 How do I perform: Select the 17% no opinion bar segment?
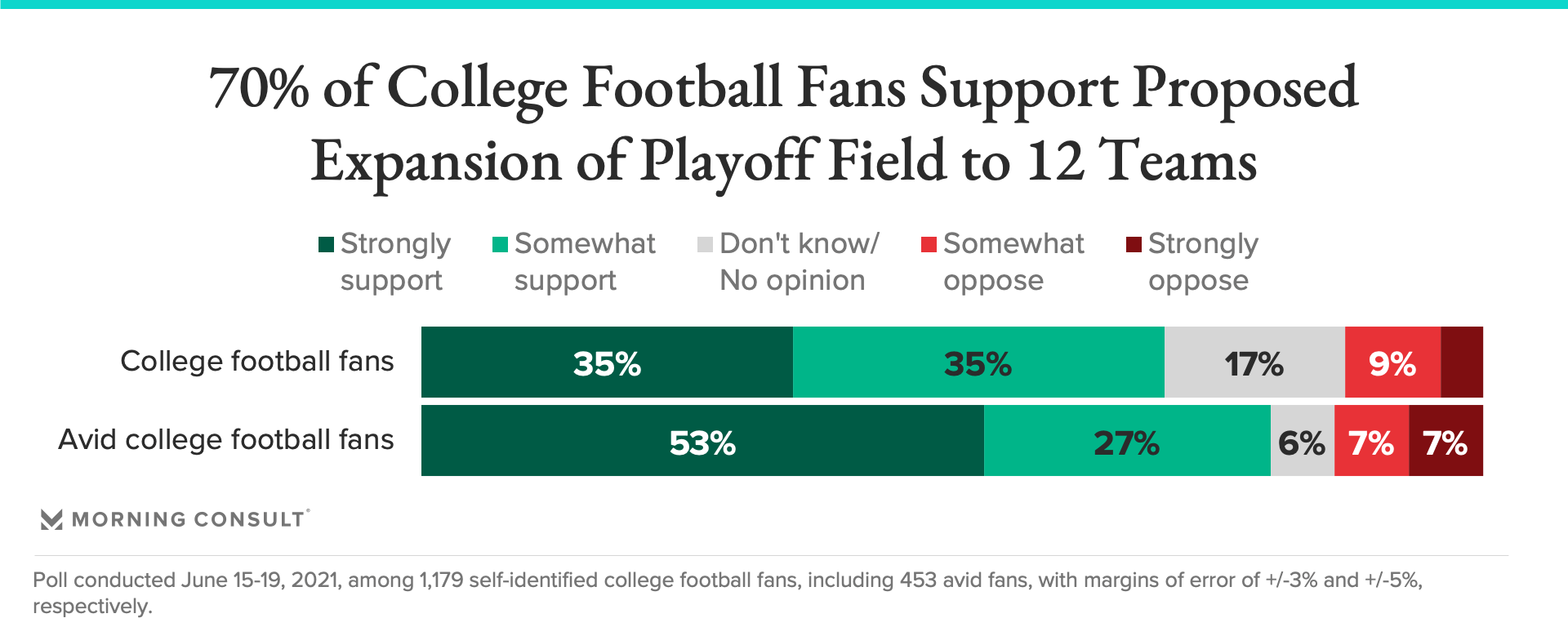point(1254,363)
